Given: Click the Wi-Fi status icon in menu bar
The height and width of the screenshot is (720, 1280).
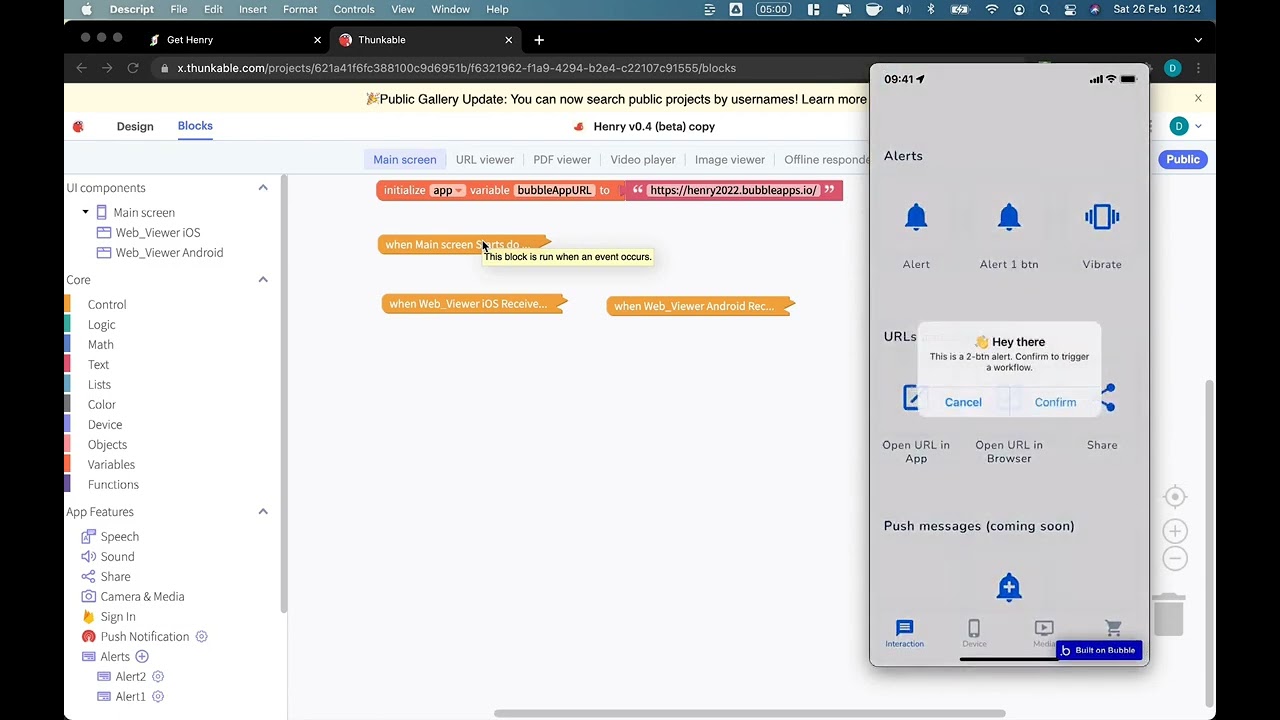Looking at the screenshot, I should click(x=992, y=9).
